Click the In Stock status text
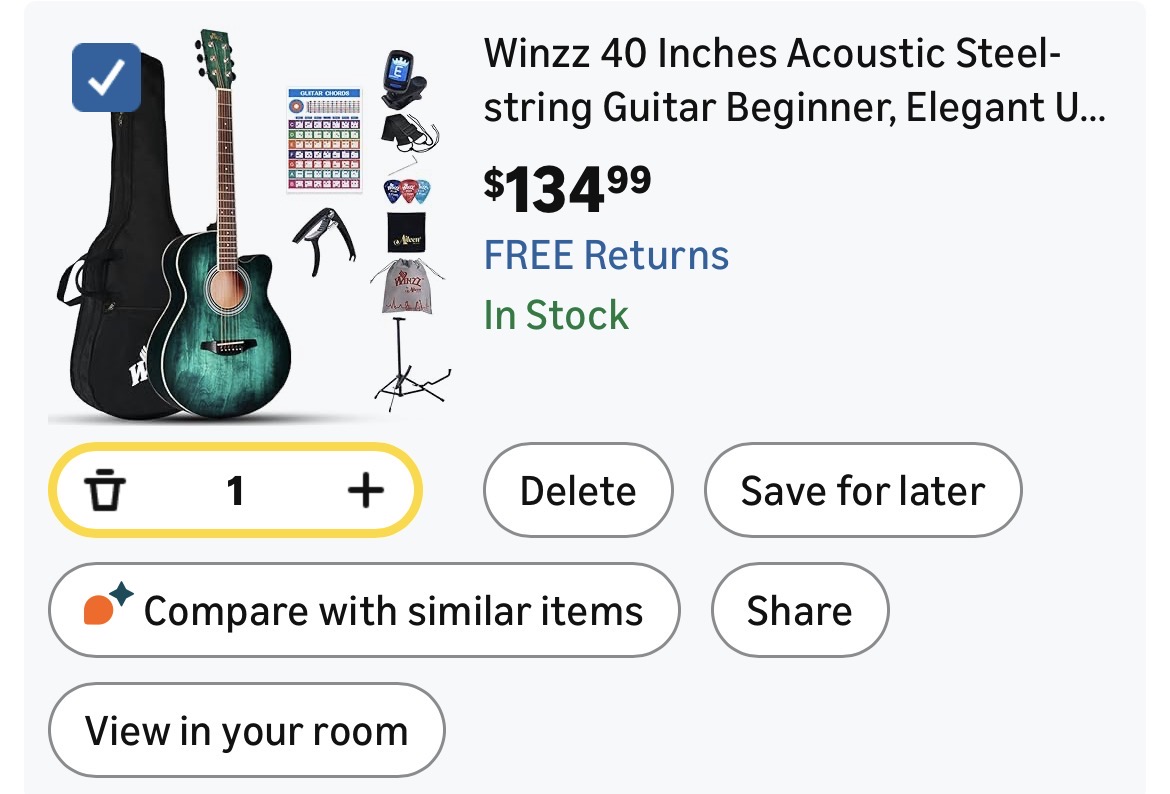This screenshot has height=794, width=1170. pyautogui.click(x=556, y=315)
